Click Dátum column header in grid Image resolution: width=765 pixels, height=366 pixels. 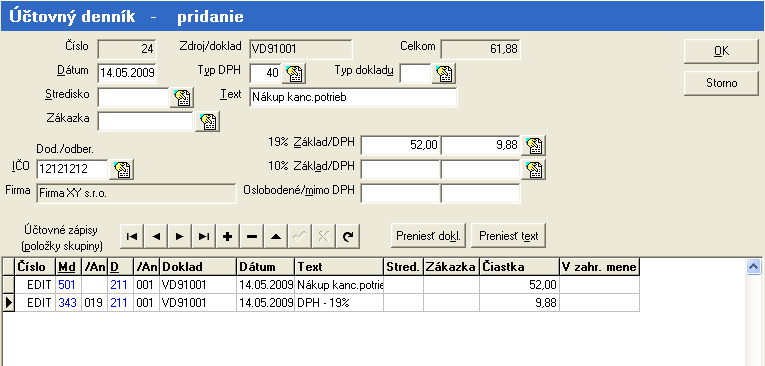tap(266, 267)
